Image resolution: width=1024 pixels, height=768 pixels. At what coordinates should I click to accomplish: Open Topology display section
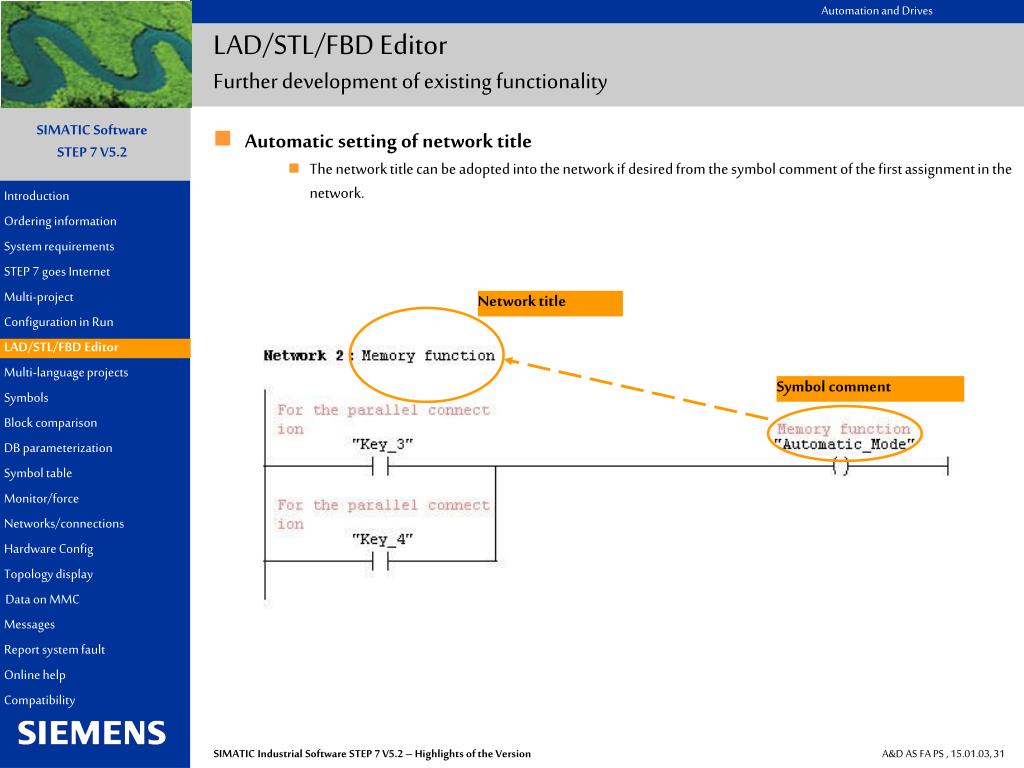click(x=48, y=575)
